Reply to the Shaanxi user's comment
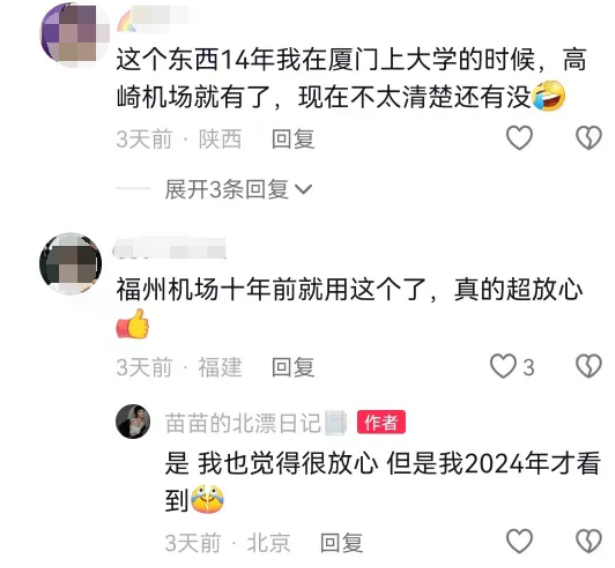Viewport: 615px width, 568px height. tap(293, 139)
